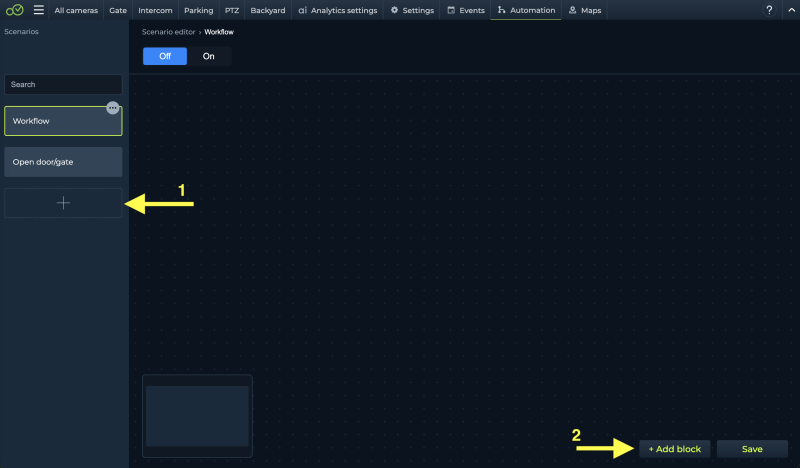Screen dimensions: 800x468
Task: Open the Analytics settings tab
Action: click(338, 10)
